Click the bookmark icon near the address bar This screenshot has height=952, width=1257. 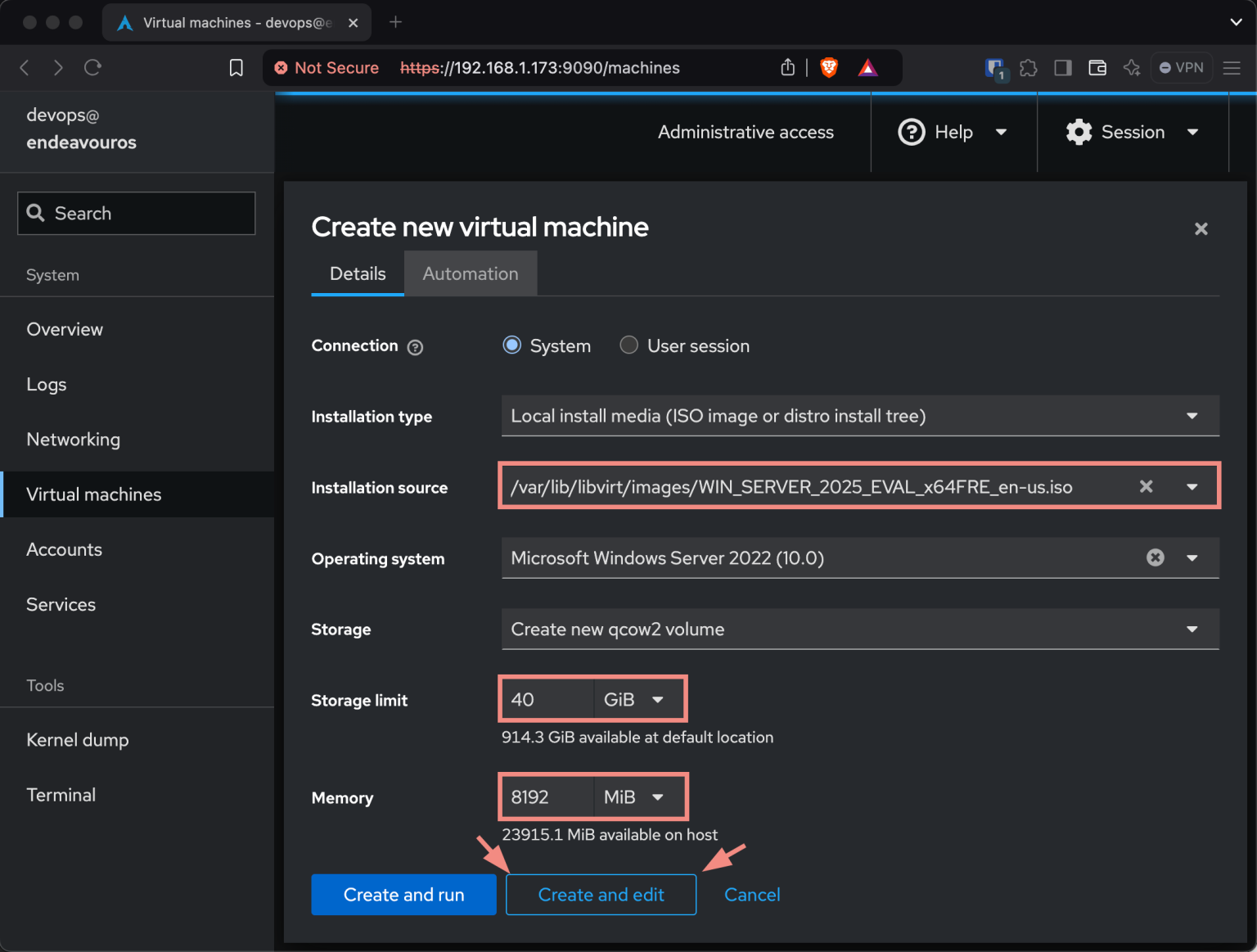point(236,68)
